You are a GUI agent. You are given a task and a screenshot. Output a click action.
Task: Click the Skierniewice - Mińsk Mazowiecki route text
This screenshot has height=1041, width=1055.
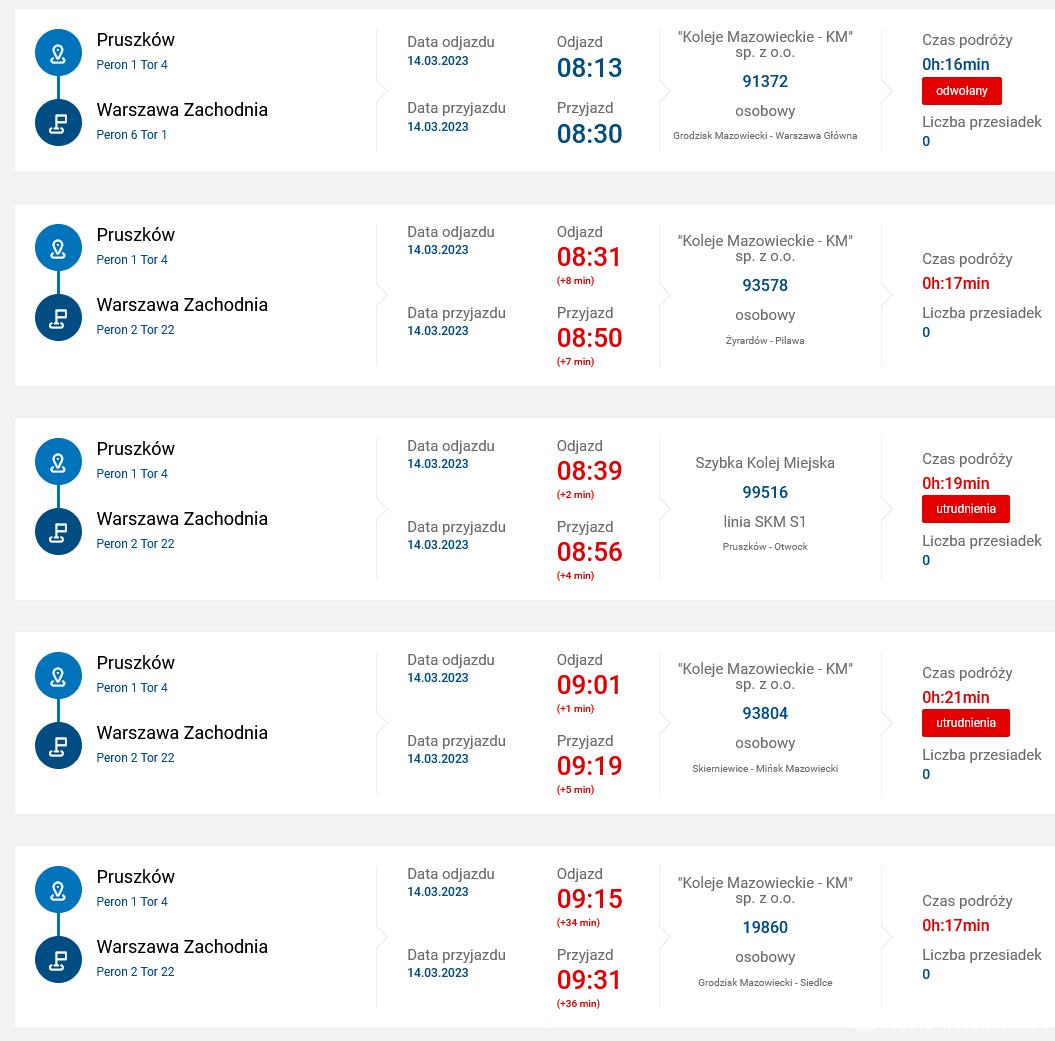tap(765, 768)
